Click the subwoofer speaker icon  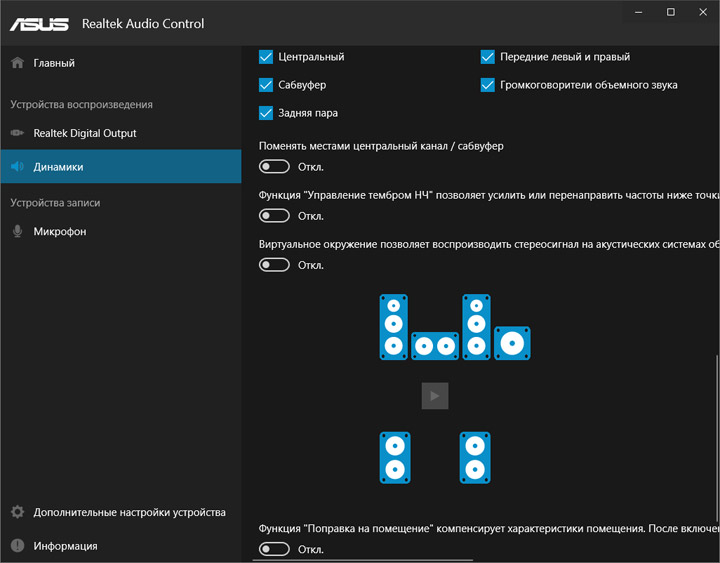pyautogui.click(x=512, y=343)
